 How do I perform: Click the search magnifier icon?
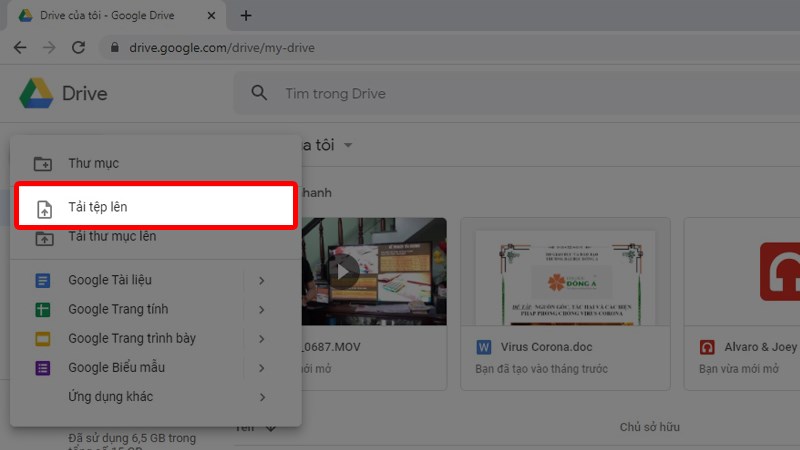[x=260, y=93]
